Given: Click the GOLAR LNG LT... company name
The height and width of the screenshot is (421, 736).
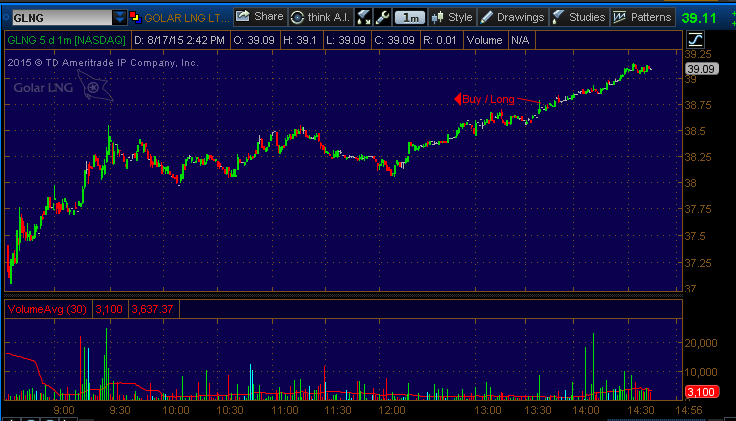Looking at the screenshot, I should (x=187, y=18).
